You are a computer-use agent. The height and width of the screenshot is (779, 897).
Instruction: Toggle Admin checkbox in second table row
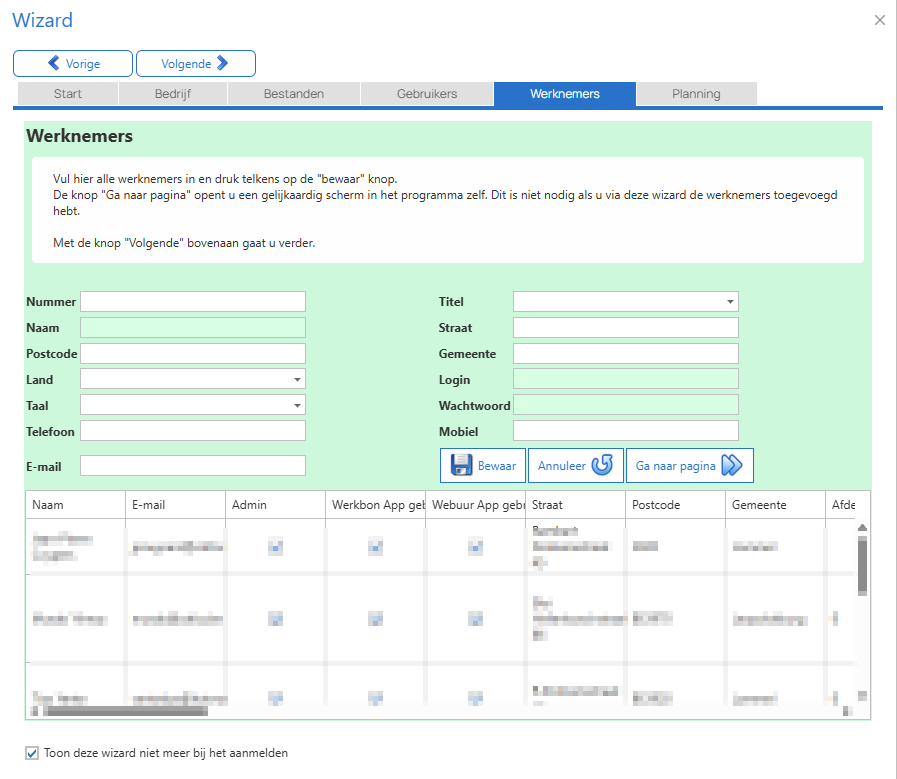pos(276,619)
